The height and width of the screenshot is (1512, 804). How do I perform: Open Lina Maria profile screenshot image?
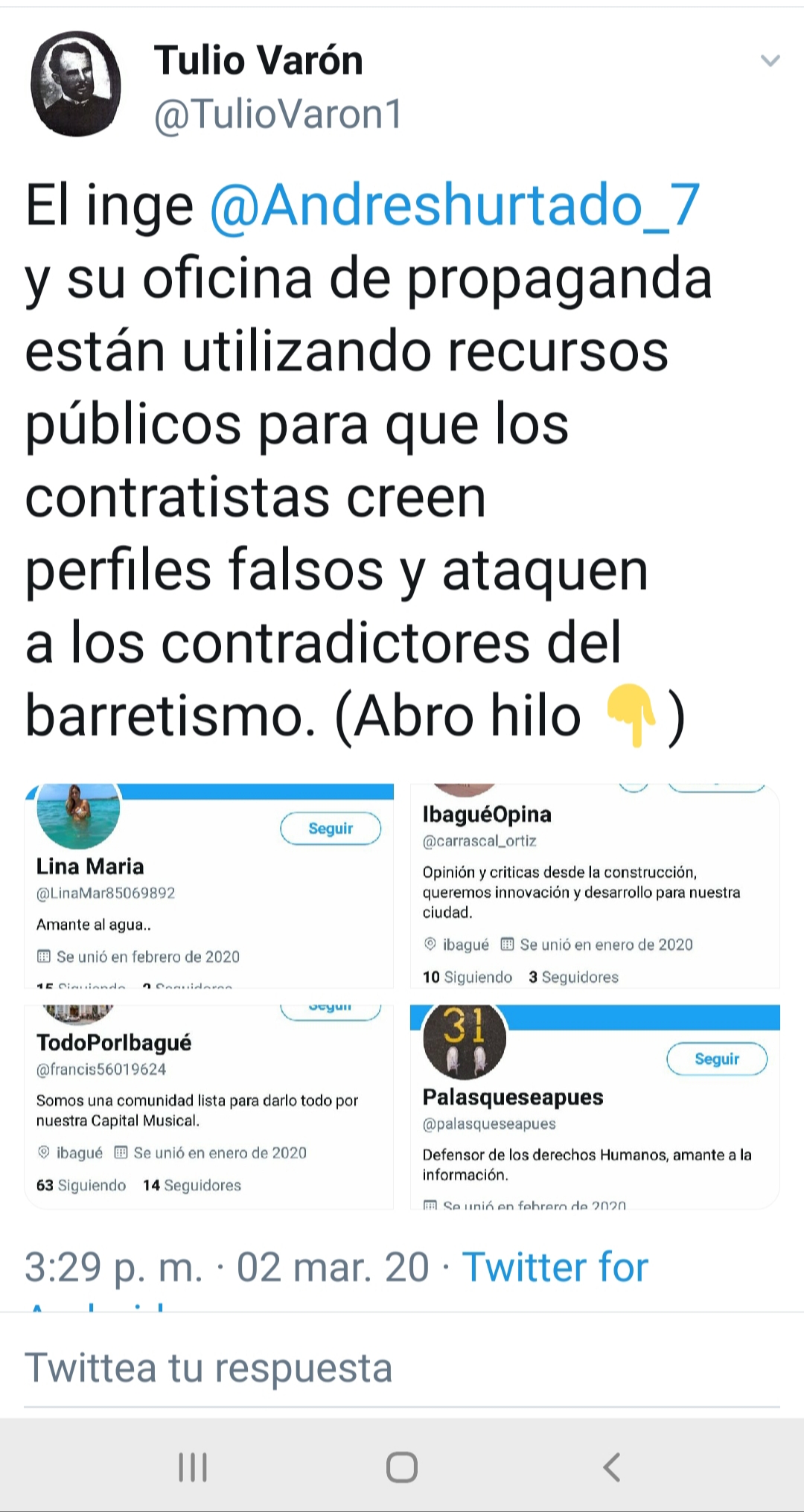209,886
